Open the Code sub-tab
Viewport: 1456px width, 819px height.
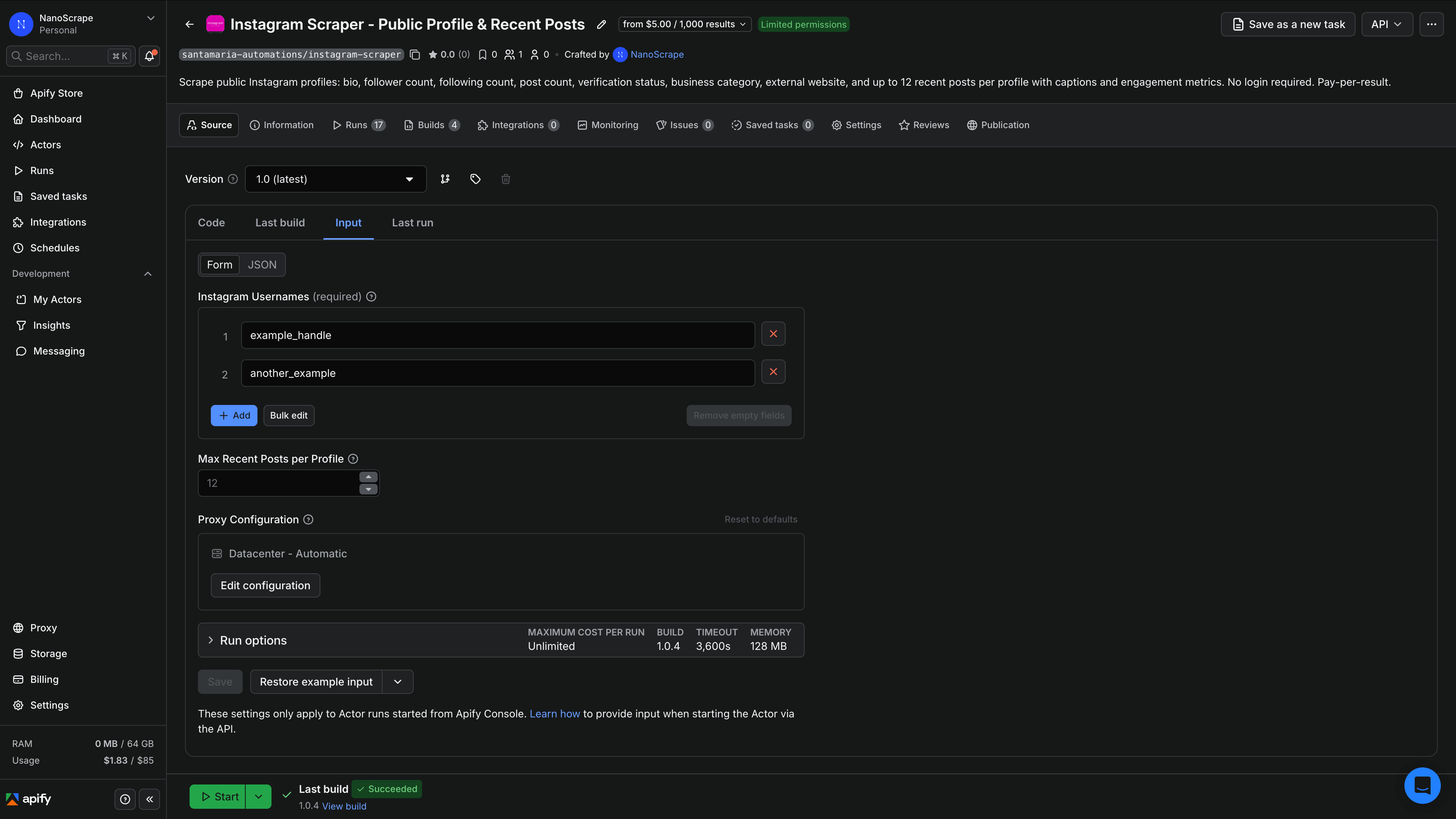pyautogui.click(x=212, y=223)
